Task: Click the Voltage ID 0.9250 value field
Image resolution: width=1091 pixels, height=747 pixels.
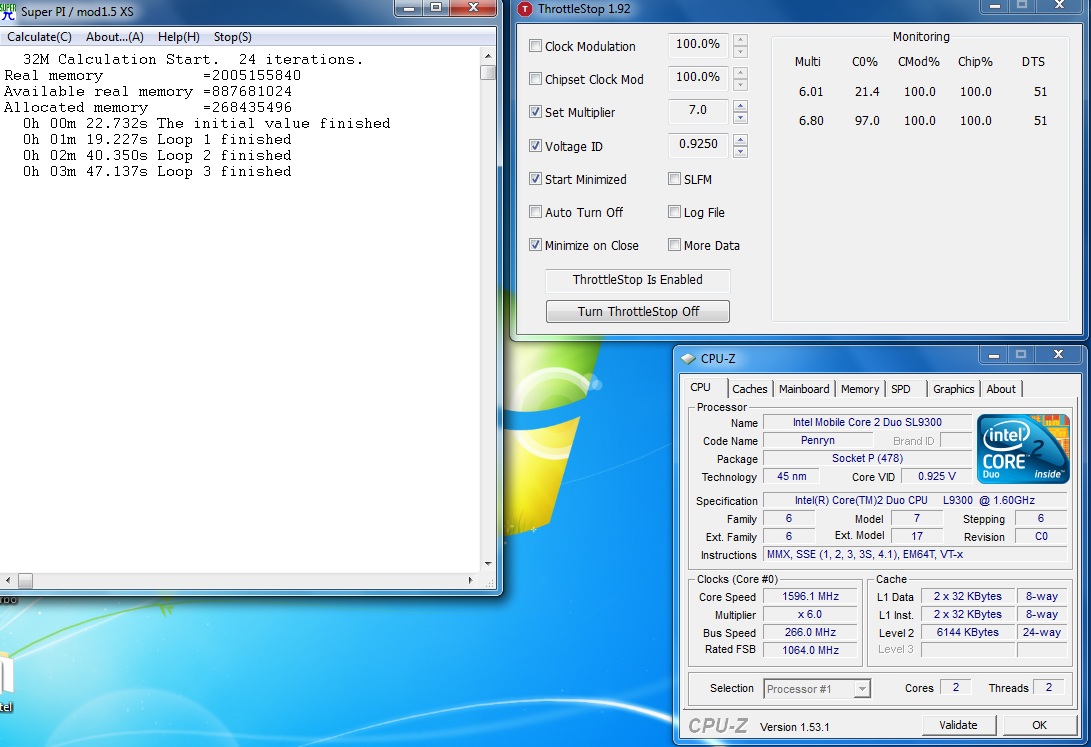Action: pyautogui.click(x=698, y=144)
